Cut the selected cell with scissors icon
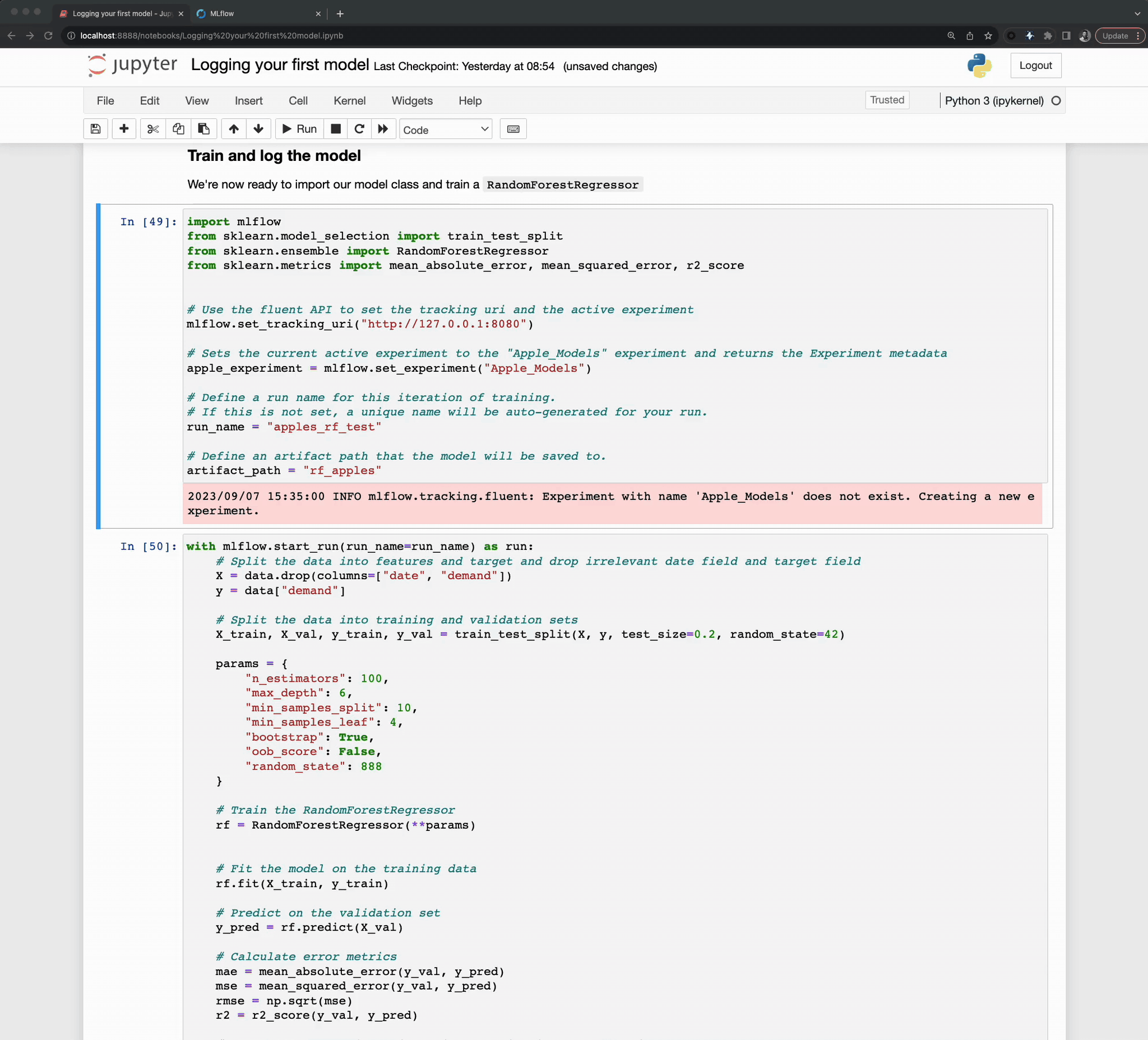1148x1040 pixels. (152, 129)
